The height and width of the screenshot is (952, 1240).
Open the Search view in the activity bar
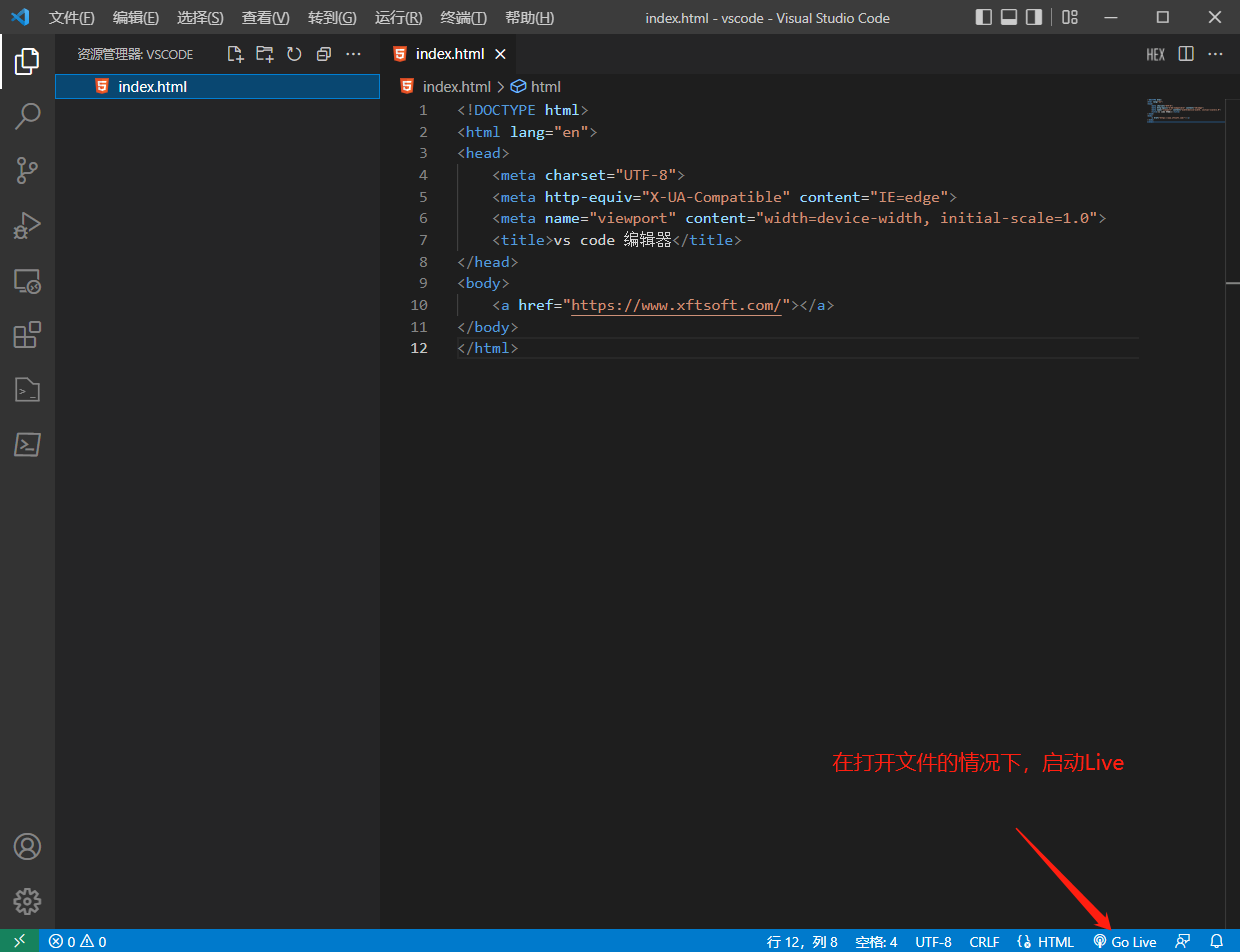(x=27, y=116)
